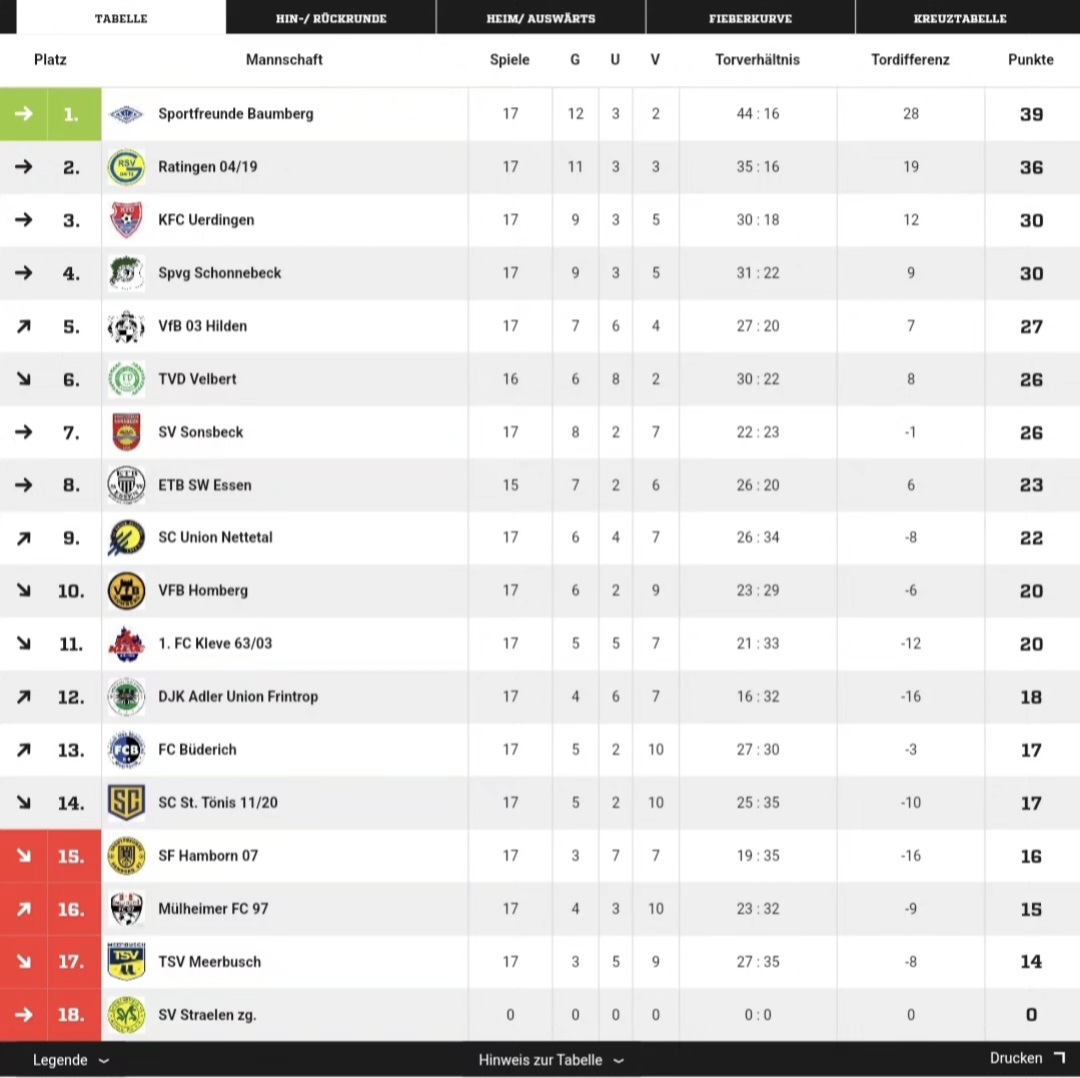Show the Fieberkurve tab
Viewport: 1080px width, 1078px height.
(750, 18)
